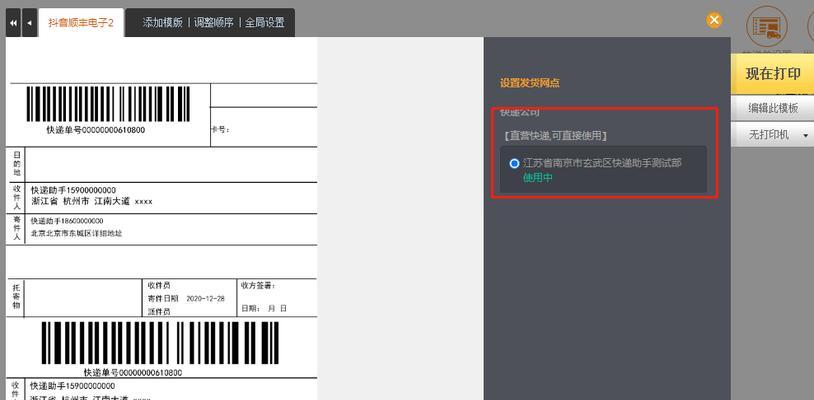Select 江苏省南京市玄武区快递助手测试部 radio option
This screenshot has height=400, width=814.
pyautogui.click(x=514, y=163)
